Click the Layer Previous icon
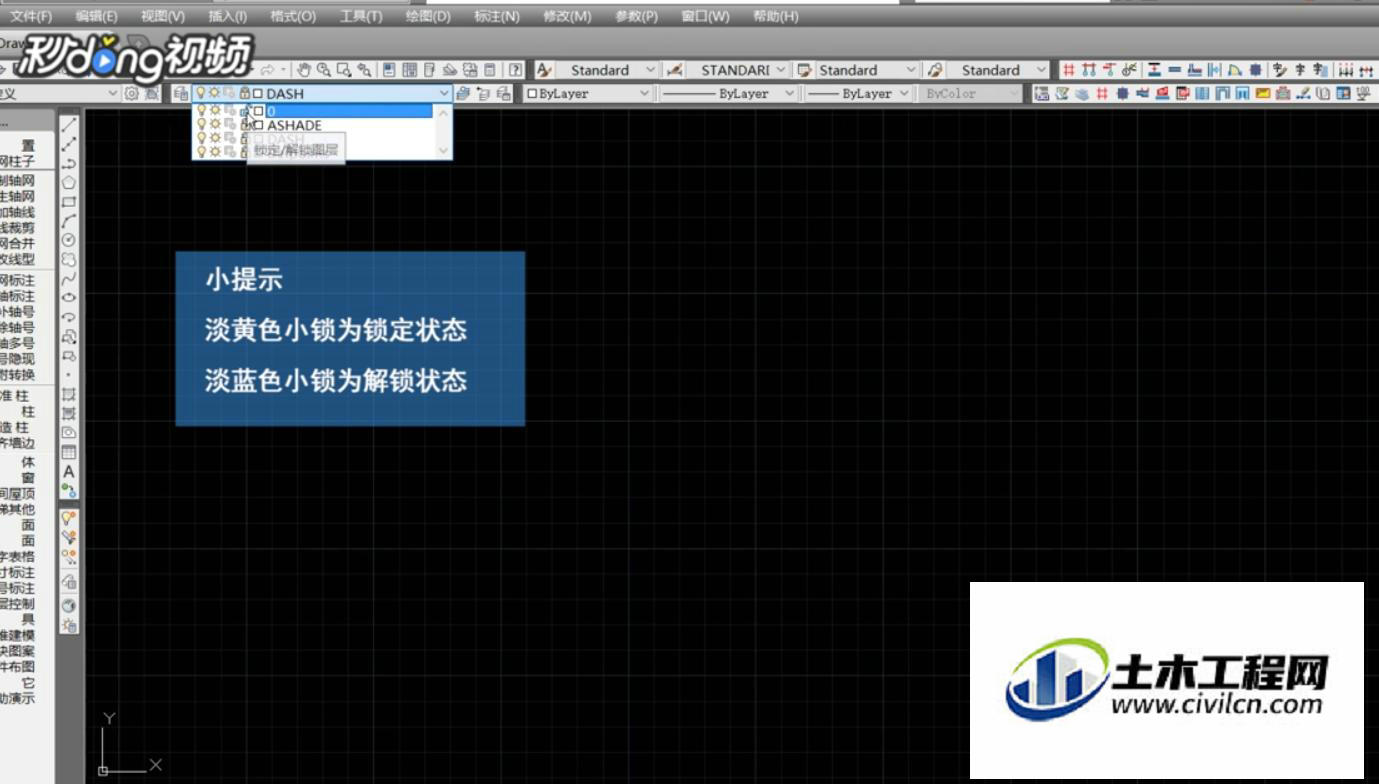 [x=484, y=93]
